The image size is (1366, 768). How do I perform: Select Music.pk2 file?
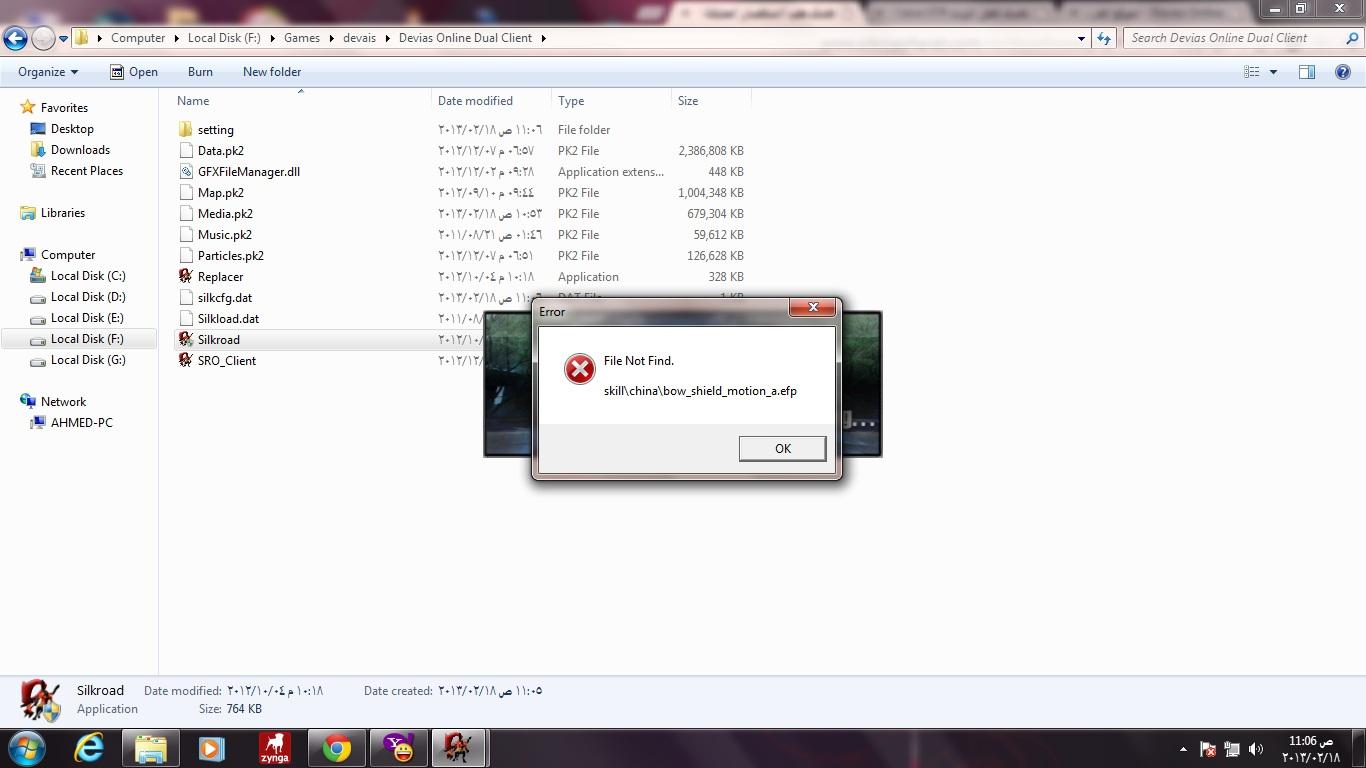[x=224, y=235]
